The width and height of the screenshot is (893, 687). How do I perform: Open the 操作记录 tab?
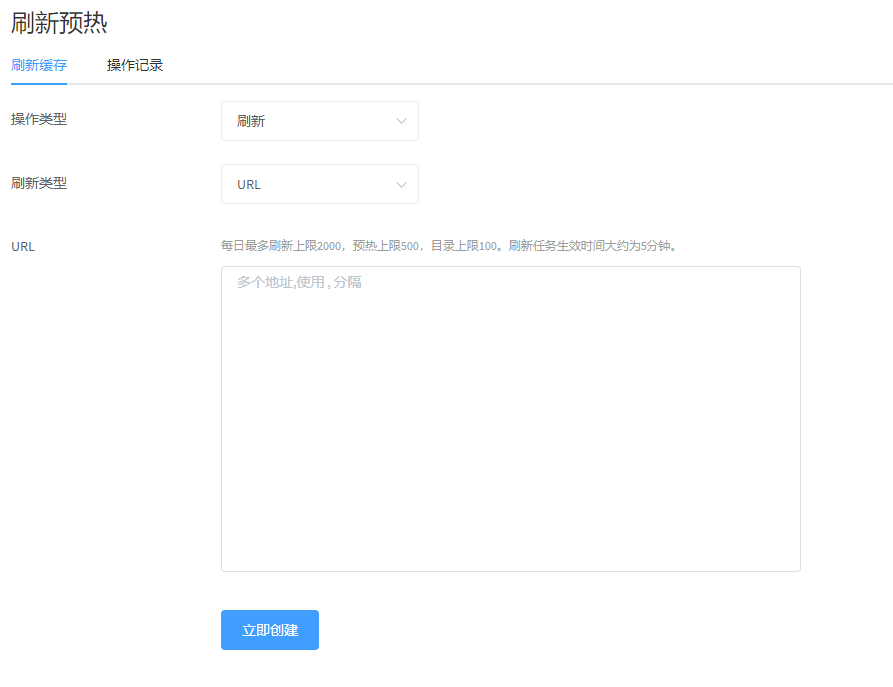(135, 66)
